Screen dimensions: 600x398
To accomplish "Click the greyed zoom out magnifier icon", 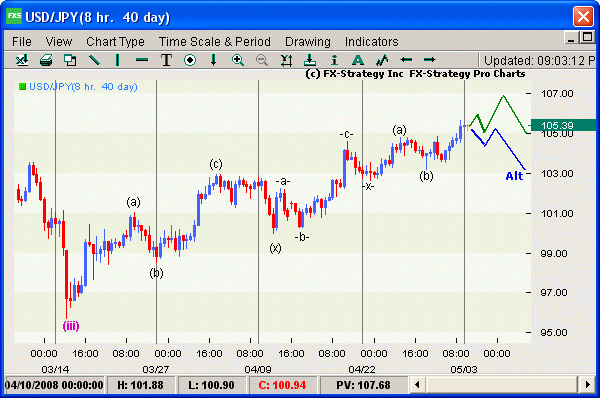I will [262, 60].
